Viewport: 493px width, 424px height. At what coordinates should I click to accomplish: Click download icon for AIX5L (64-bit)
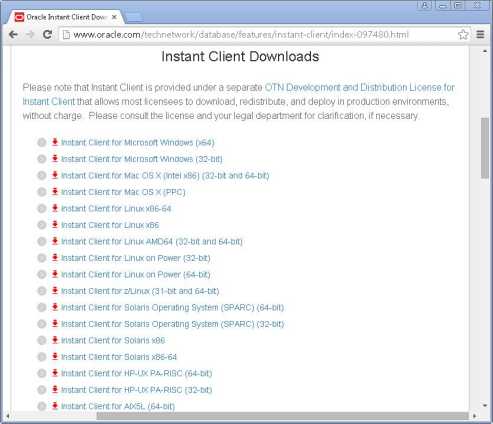[55, 406]
